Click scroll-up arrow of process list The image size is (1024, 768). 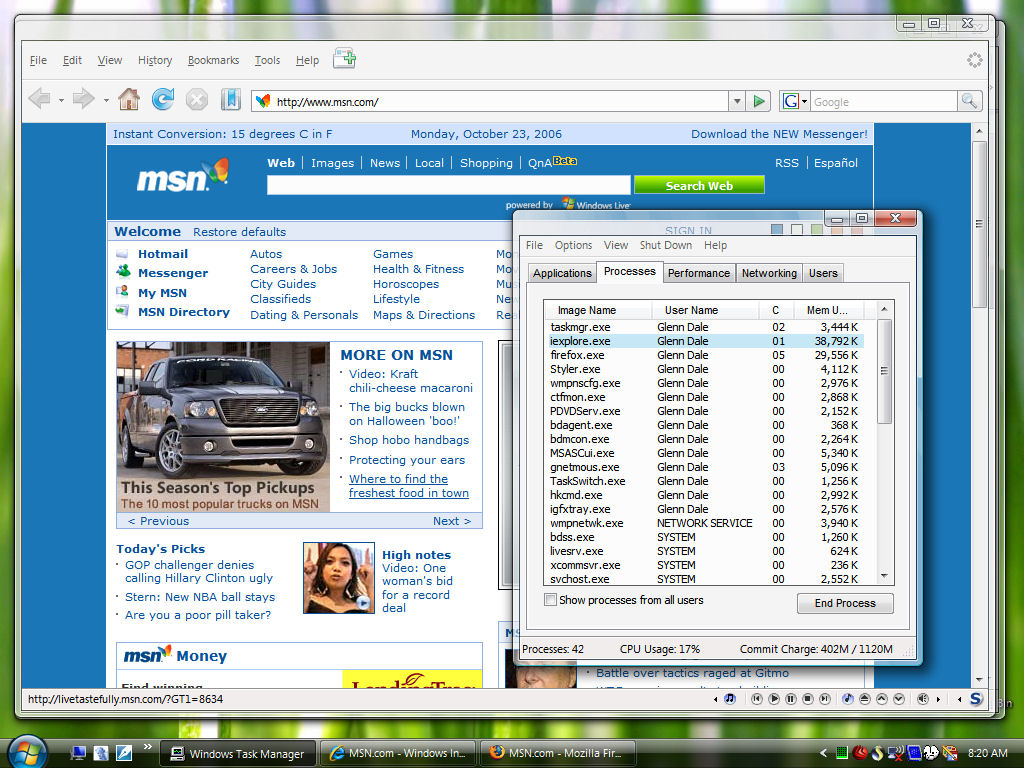884,309
